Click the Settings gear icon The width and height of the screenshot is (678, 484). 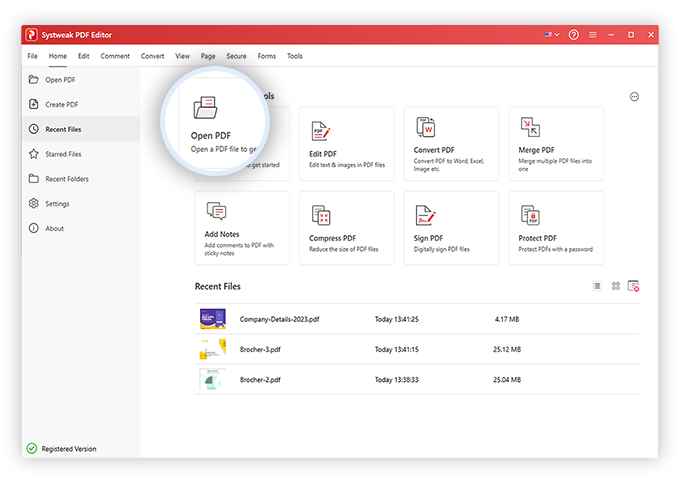34,203
